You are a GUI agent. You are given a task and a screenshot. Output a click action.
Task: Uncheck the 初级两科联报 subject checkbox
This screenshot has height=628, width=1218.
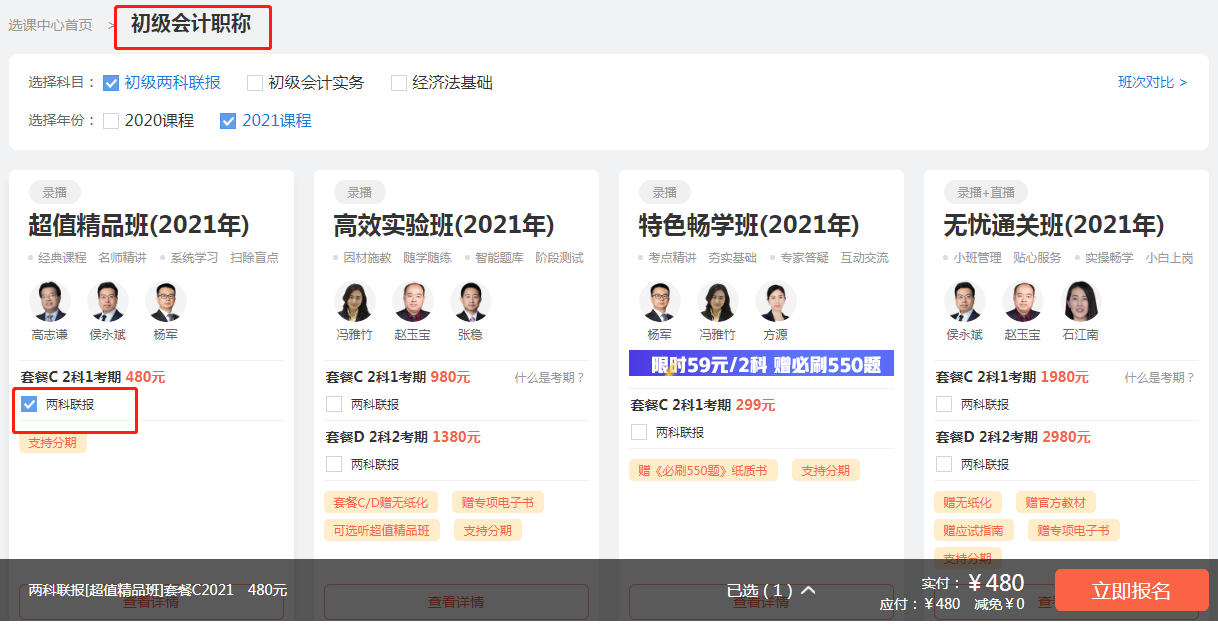coord(111,83)
